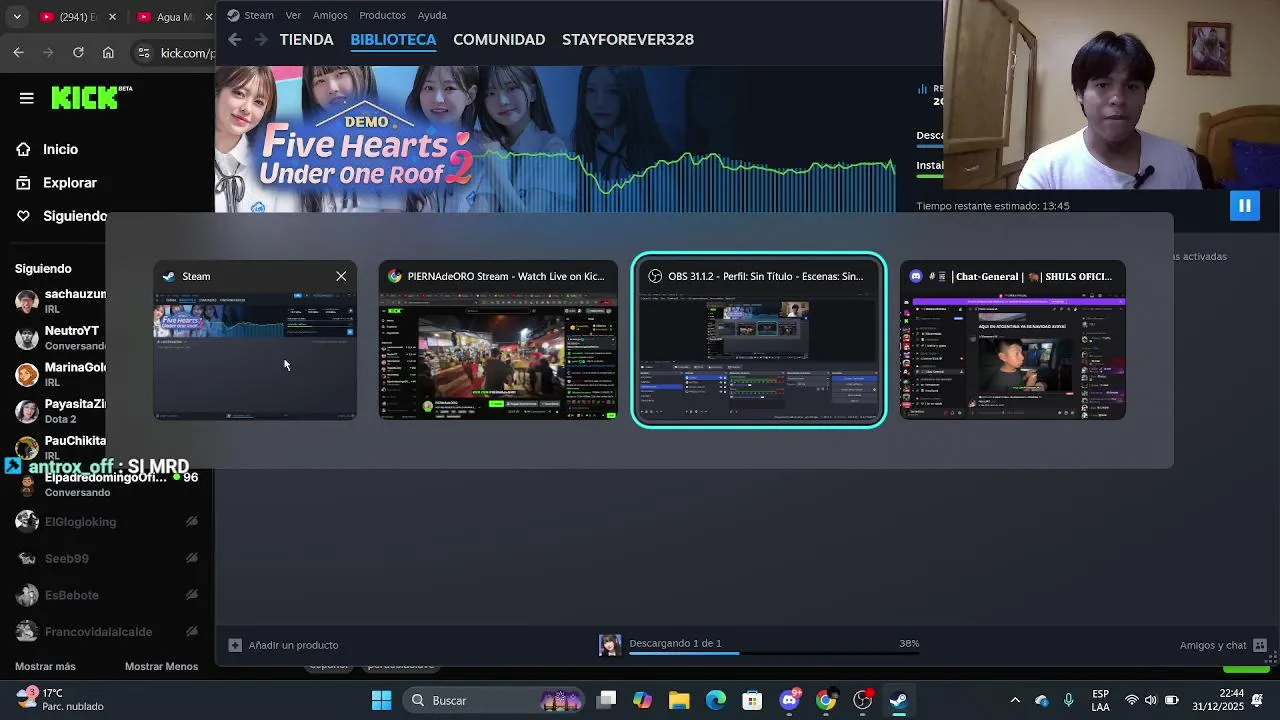Open STAYFOREVER328 profile tab in Steam
Viewport: 1280px width, 720px height.
pos(628,40)
